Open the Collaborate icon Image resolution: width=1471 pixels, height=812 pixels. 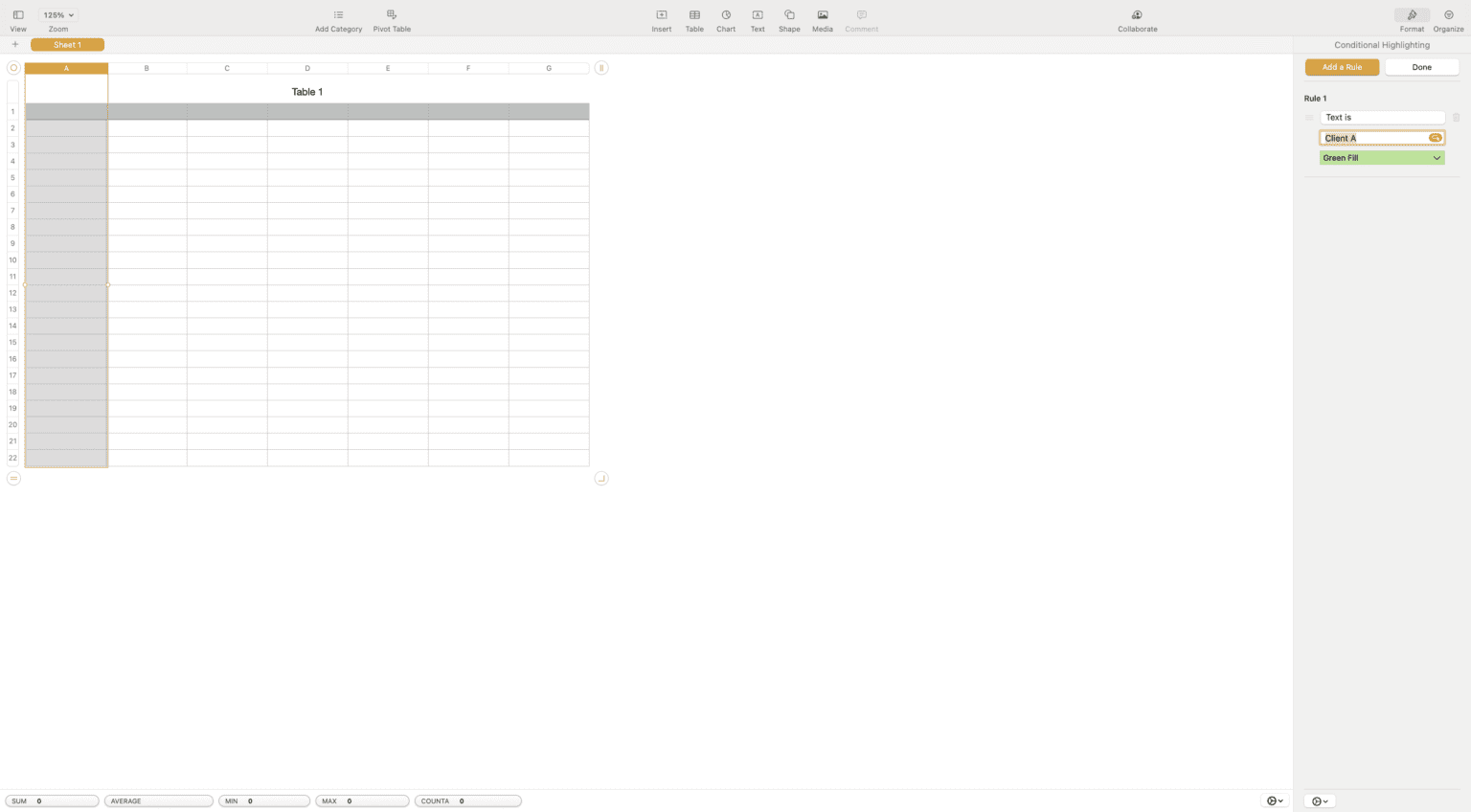click(x=1137, y=15)
